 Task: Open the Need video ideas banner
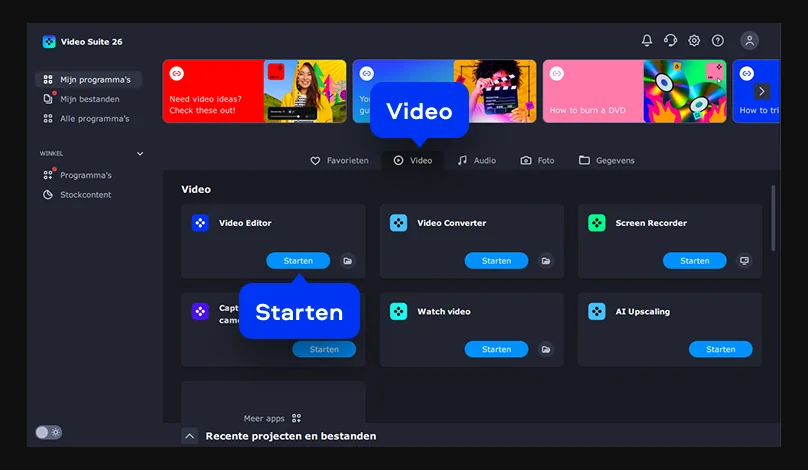(x=255, y=91)
